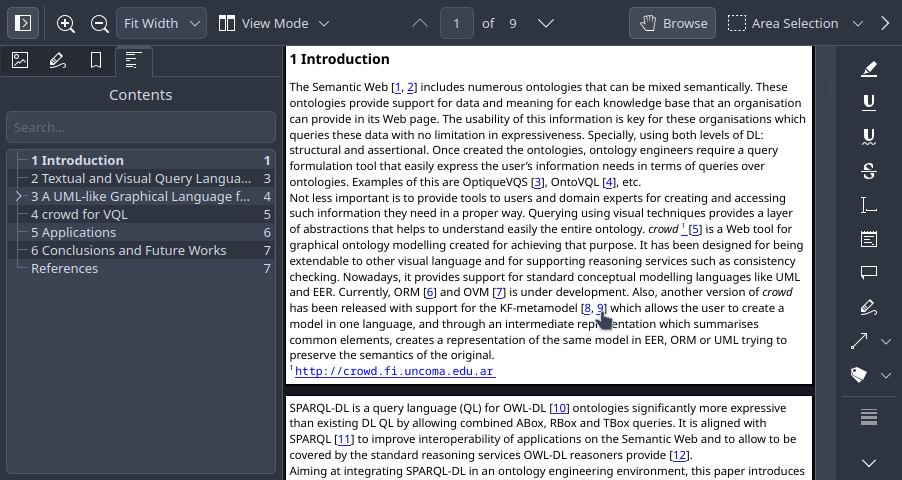Select the Highlighter annotation tool

[x=869, y=68]
